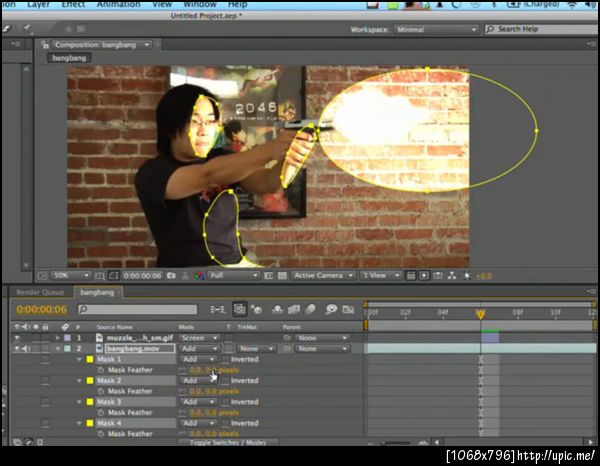Open Screen blend mode dropdown for muzzle layer

[199, 338]
